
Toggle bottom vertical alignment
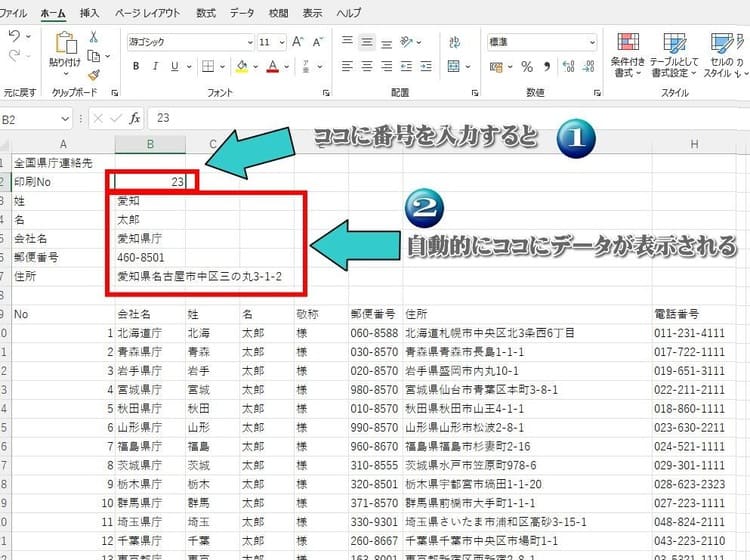[x=386, y=43]
